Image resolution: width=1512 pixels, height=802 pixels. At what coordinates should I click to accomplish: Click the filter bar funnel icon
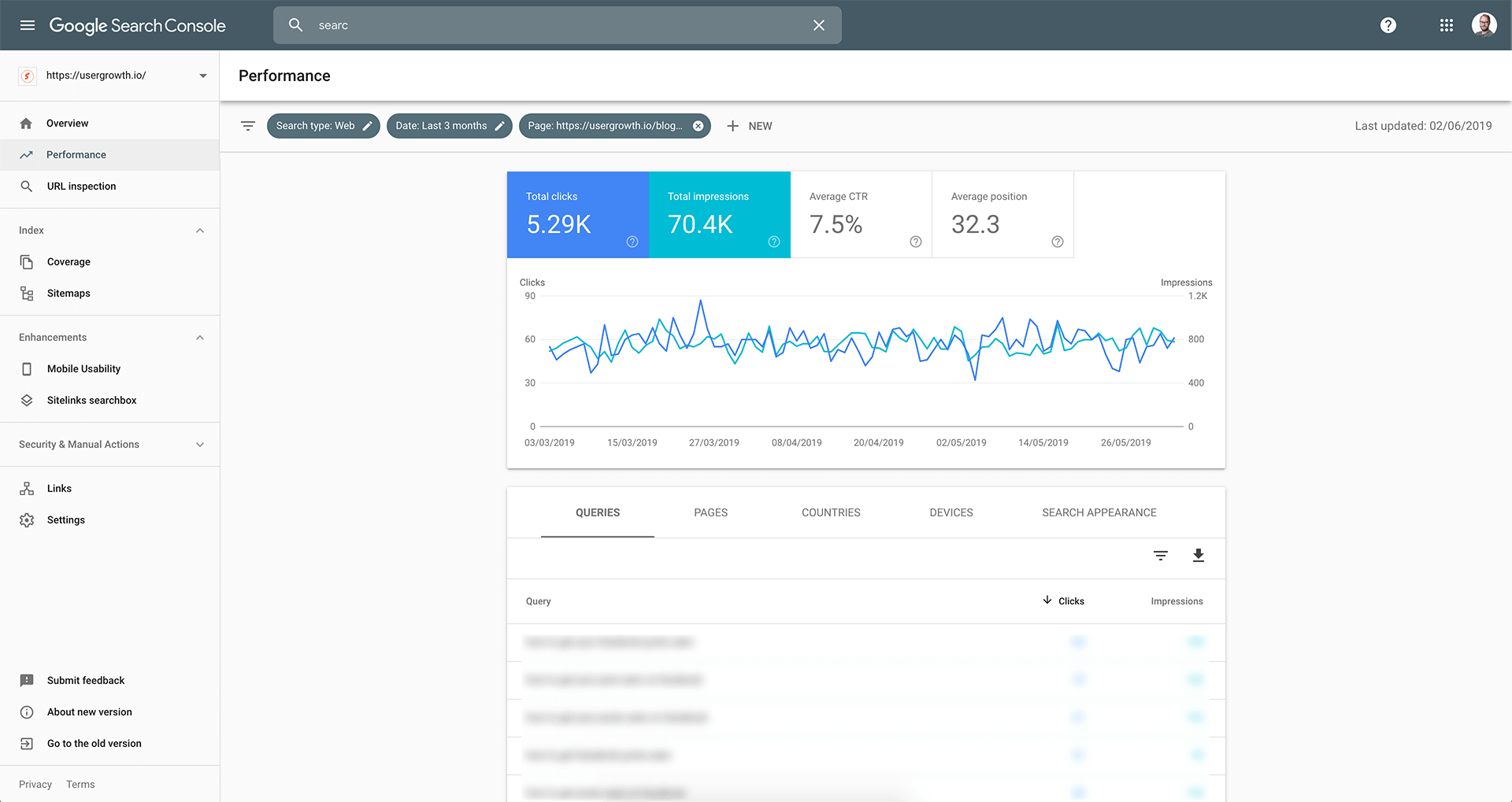click(x=248, y=126)
